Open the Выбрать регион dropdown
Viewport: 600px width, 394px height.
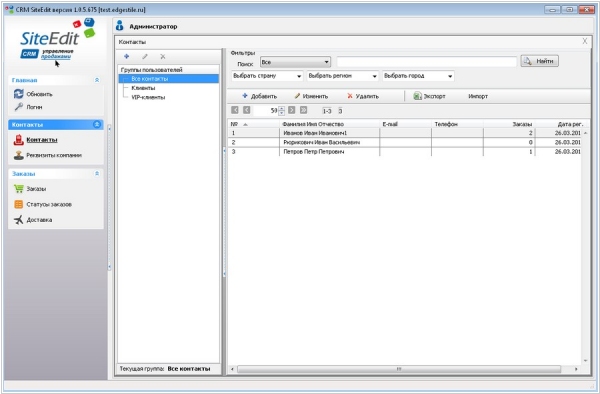click(342, 76)
